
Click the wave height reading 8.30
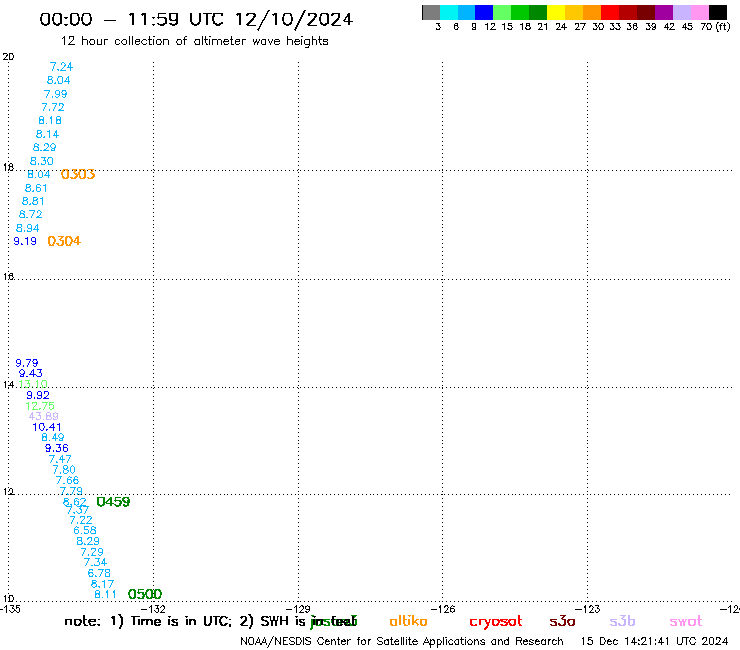coord(42,161)
